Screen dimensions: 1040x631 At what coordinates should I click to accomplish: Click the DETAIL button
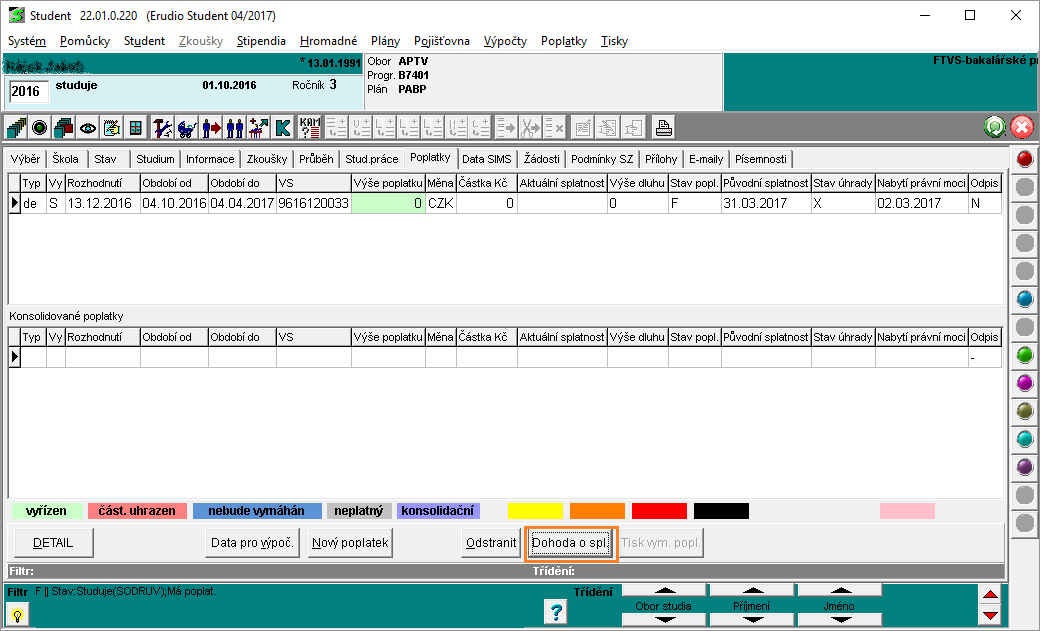[x=53, y=543]
